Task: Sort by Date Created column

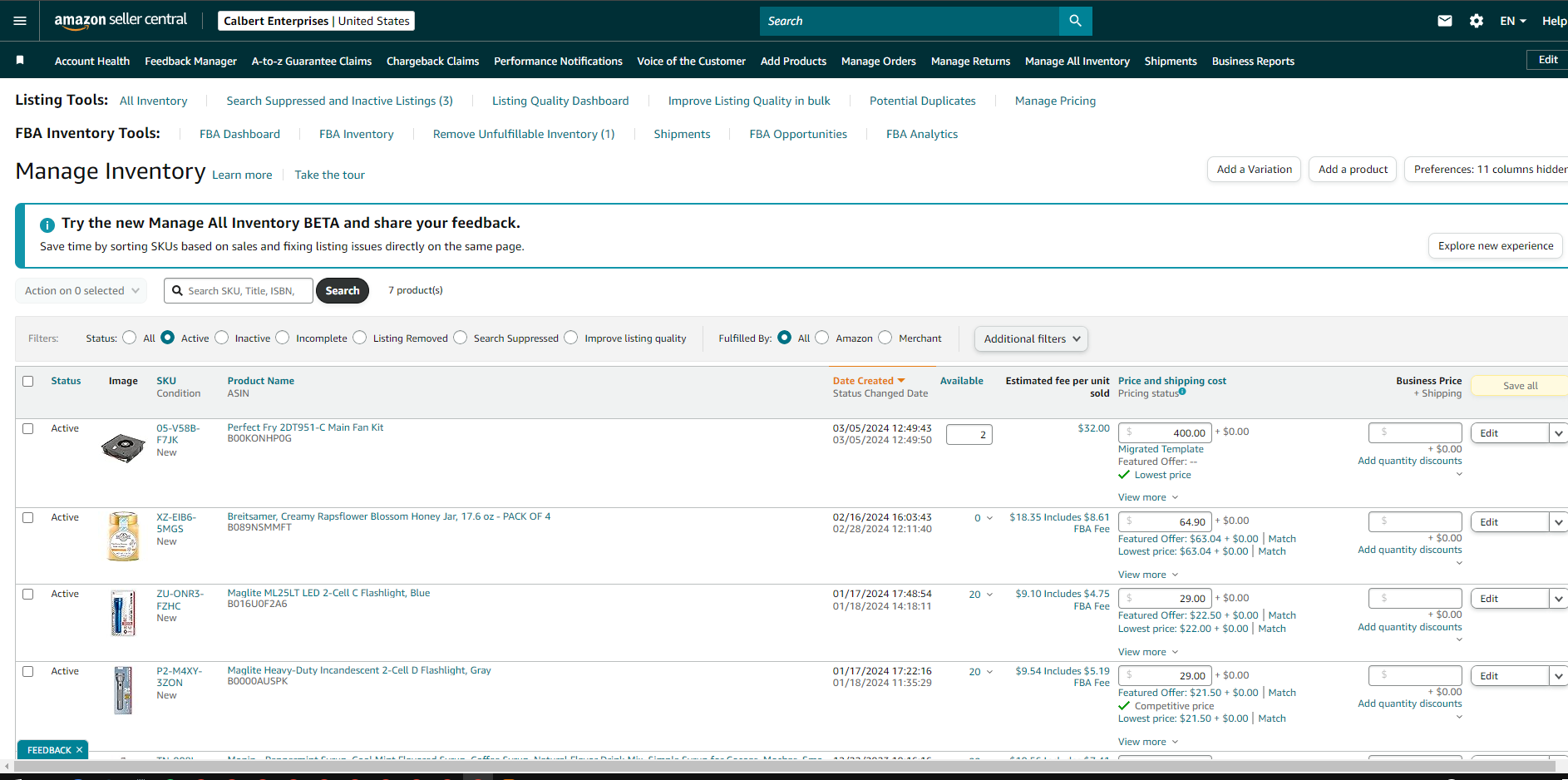Action: click(868, 381)
